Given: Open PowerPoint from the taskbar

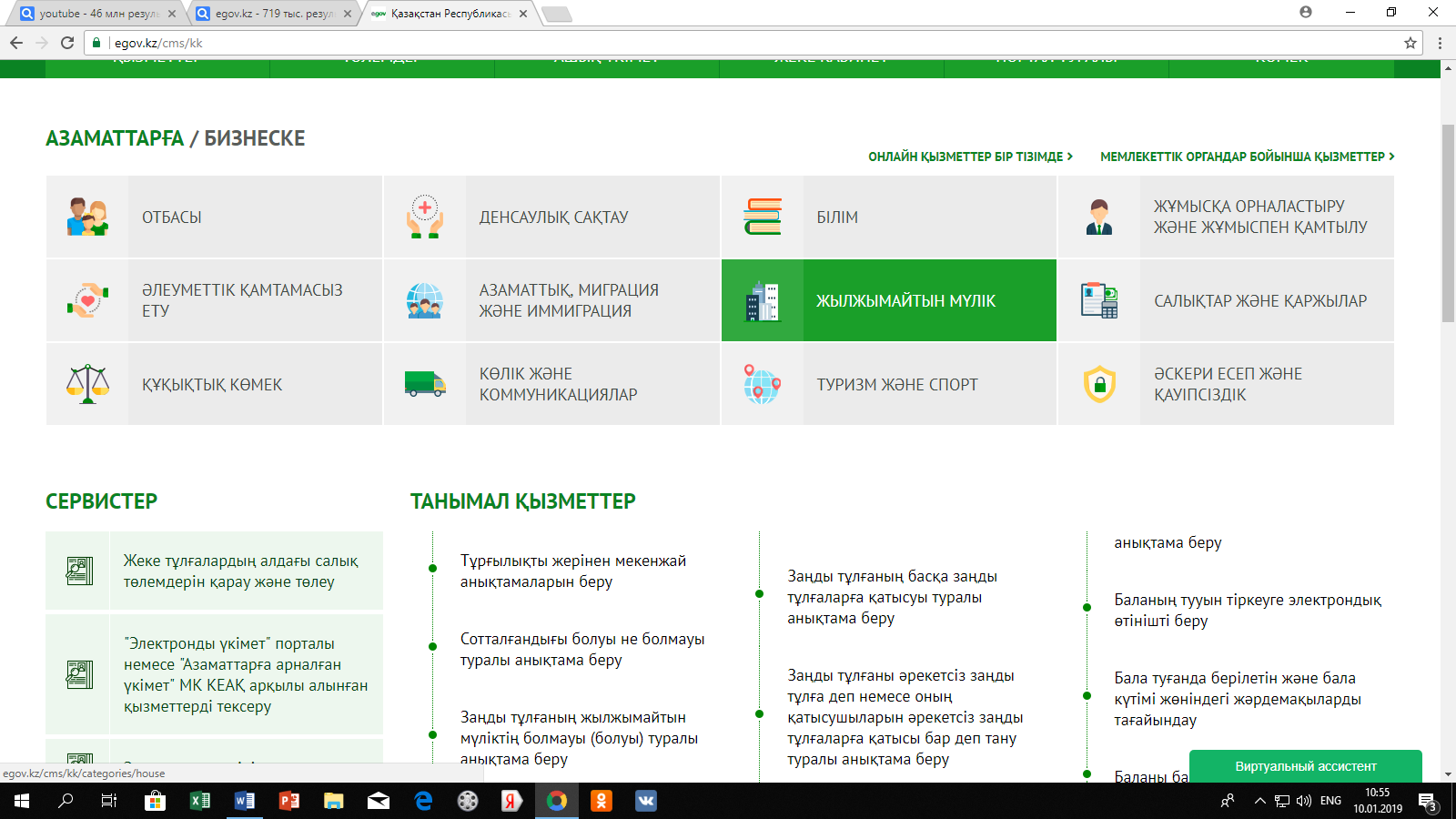Looking at the screenshot, I should pyautogui.click(x=288, y=801).
